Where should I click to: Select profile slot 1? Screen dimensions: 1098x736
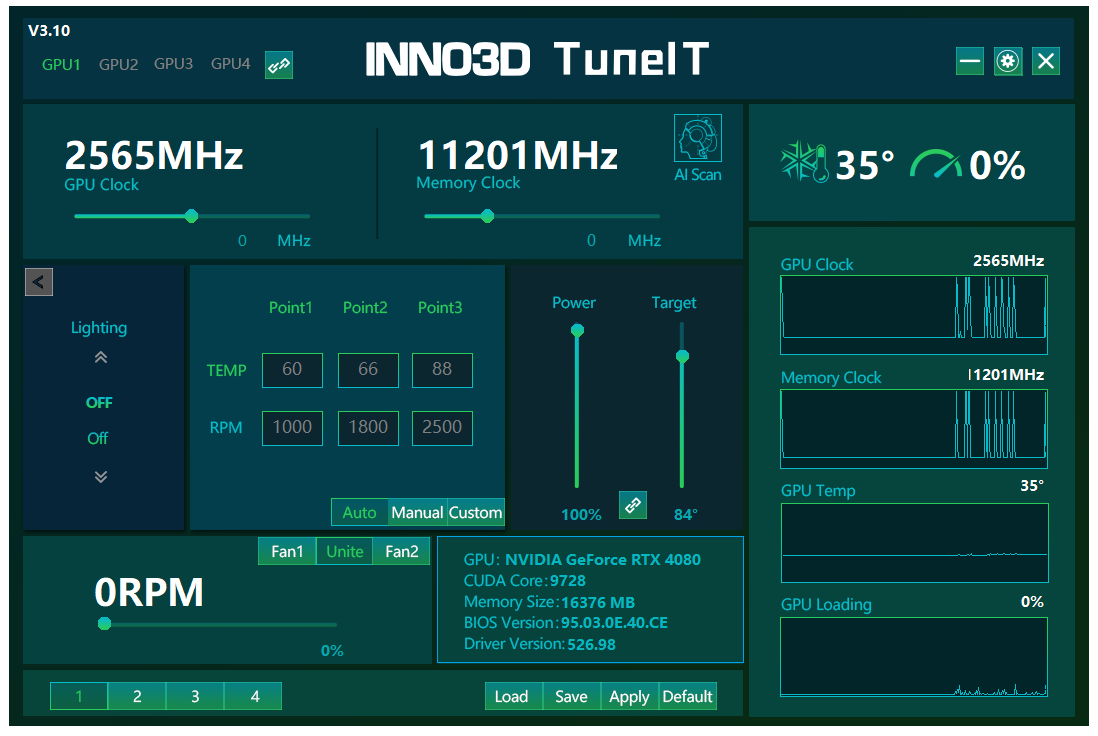pyautogui.click(x=79, y=697)
